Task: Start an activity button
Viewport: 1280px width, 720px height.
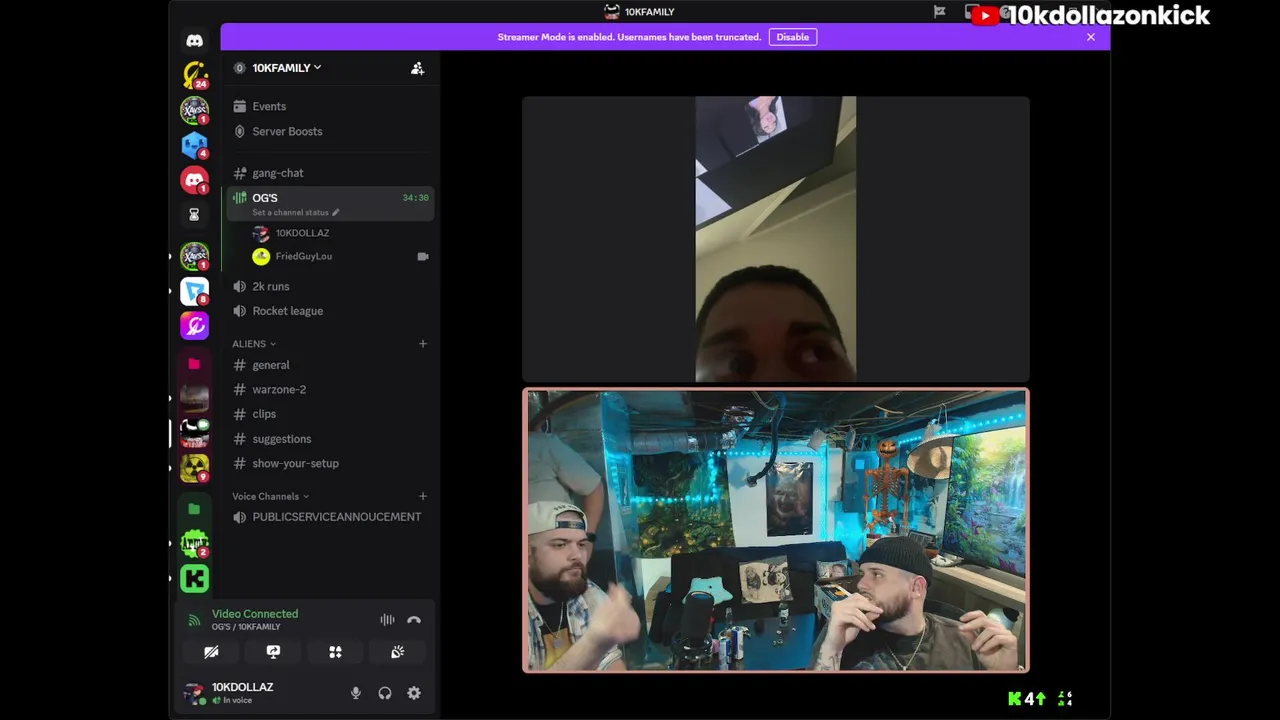Action: click(x=335, y=652)
